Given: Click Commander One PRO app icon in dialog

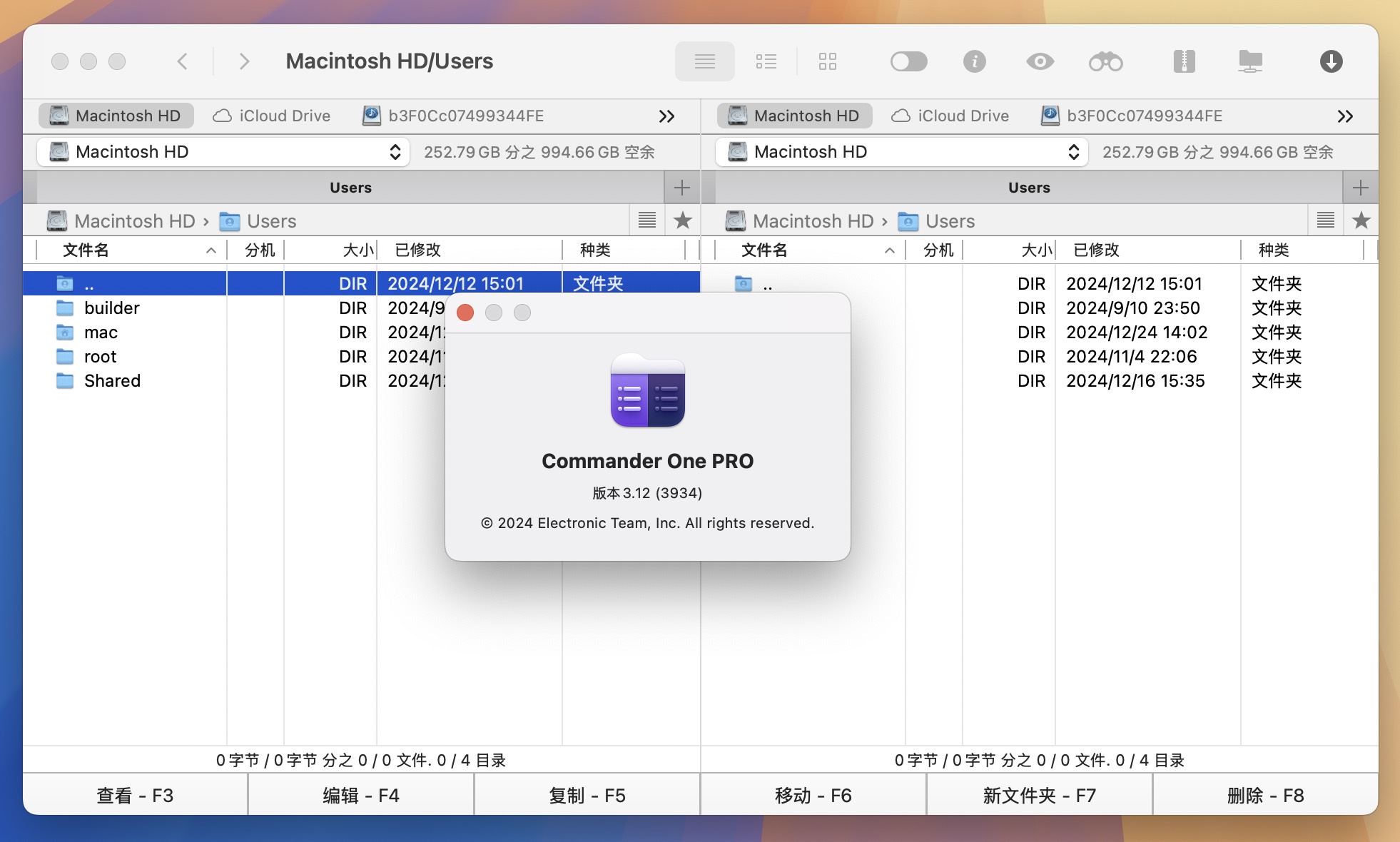Looking at the screenshot, I should [648, 390].
